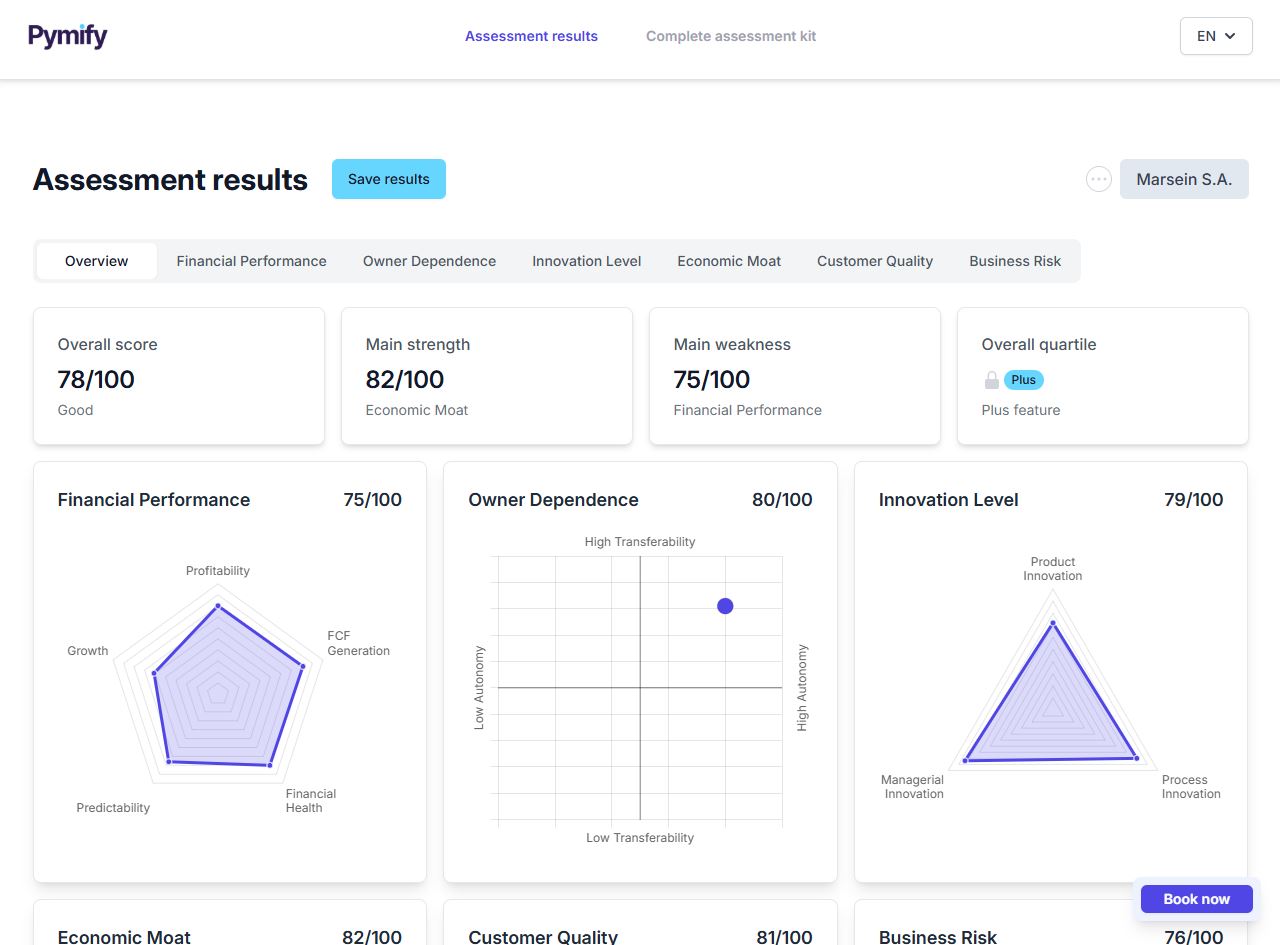Click the Owner Dependence card title

pos(553,500)
